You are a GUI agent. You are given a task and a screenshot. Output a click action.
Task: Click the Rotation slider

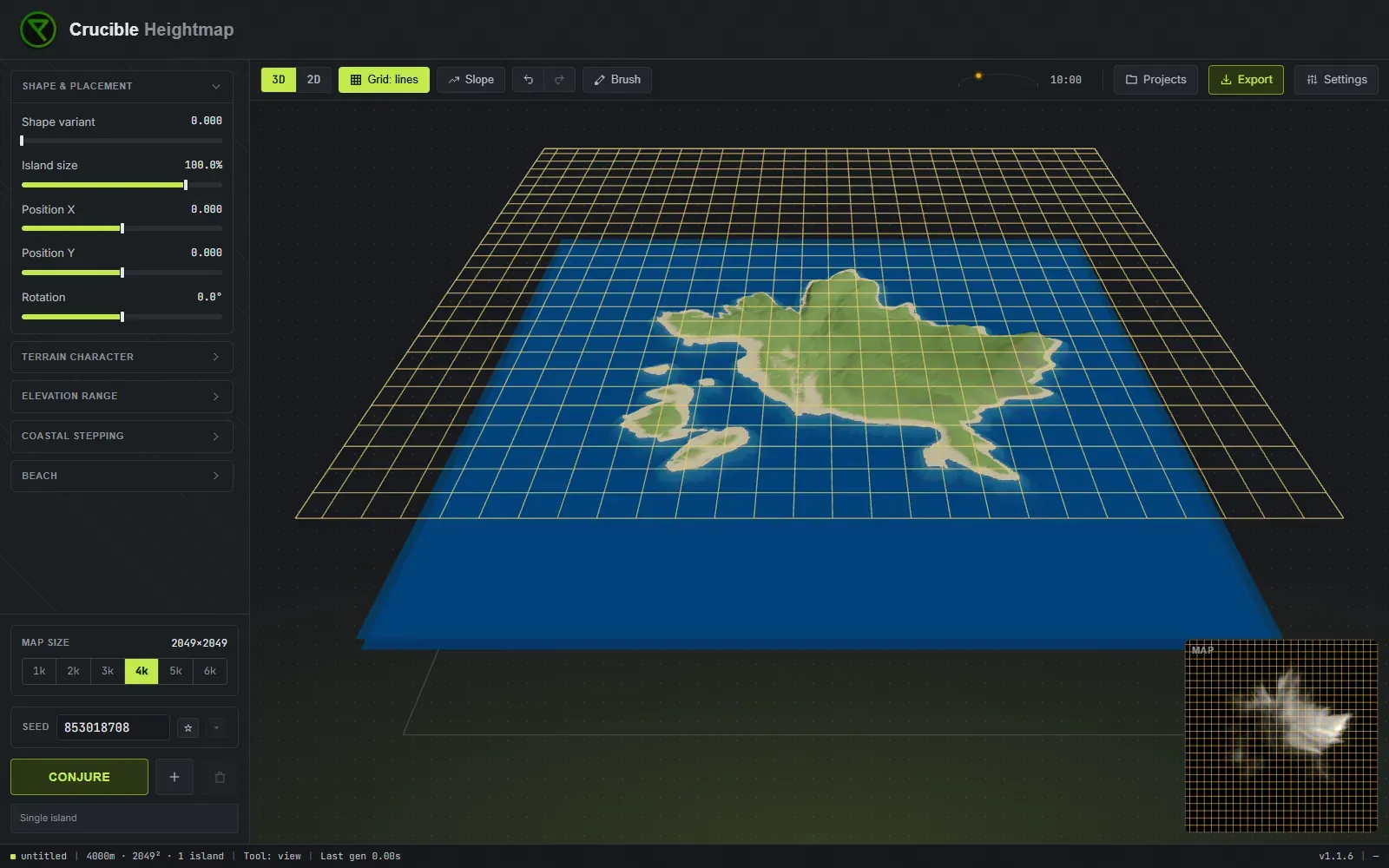122,317
